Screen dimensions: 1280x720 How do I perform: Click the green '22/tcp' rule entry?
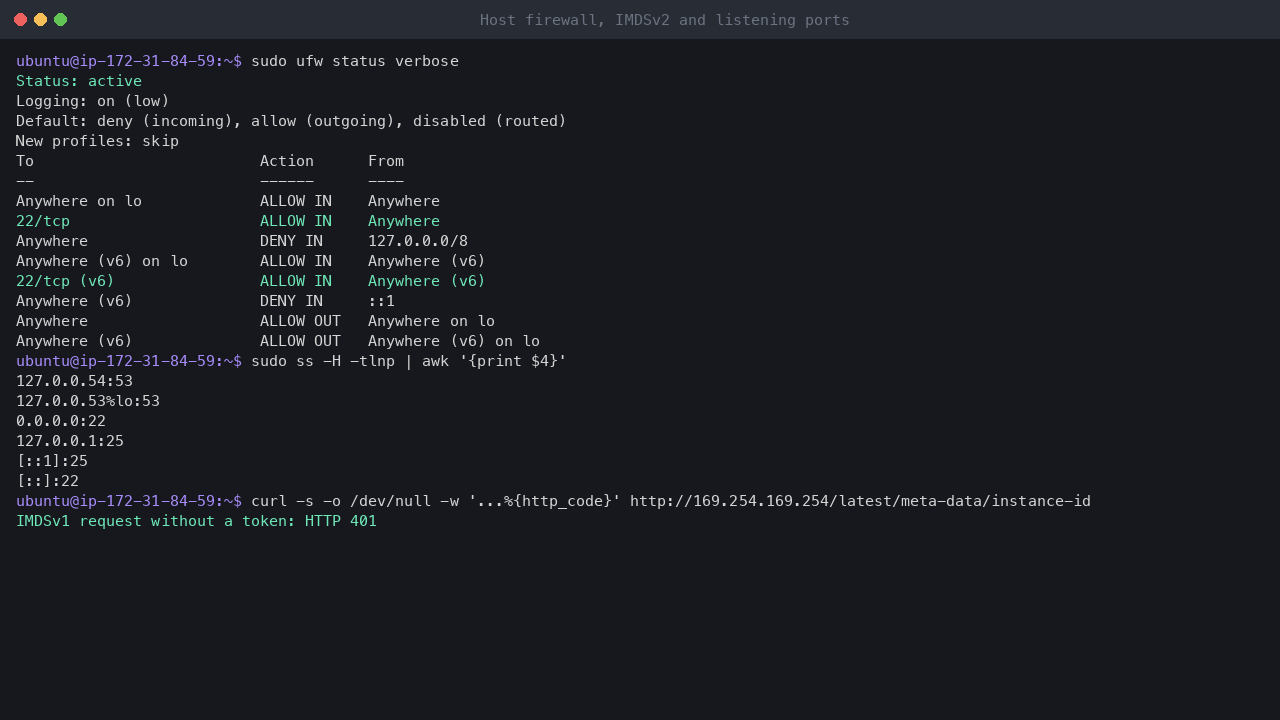pyautogui.click(x=43, y=221)
